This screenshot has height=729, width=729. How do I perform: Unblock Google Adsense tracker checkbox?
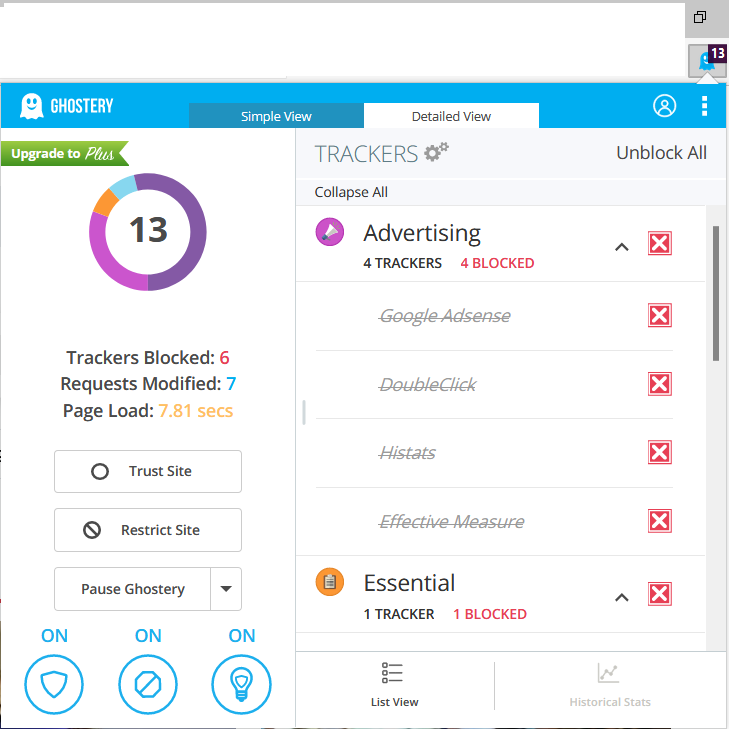click(660, 316)
